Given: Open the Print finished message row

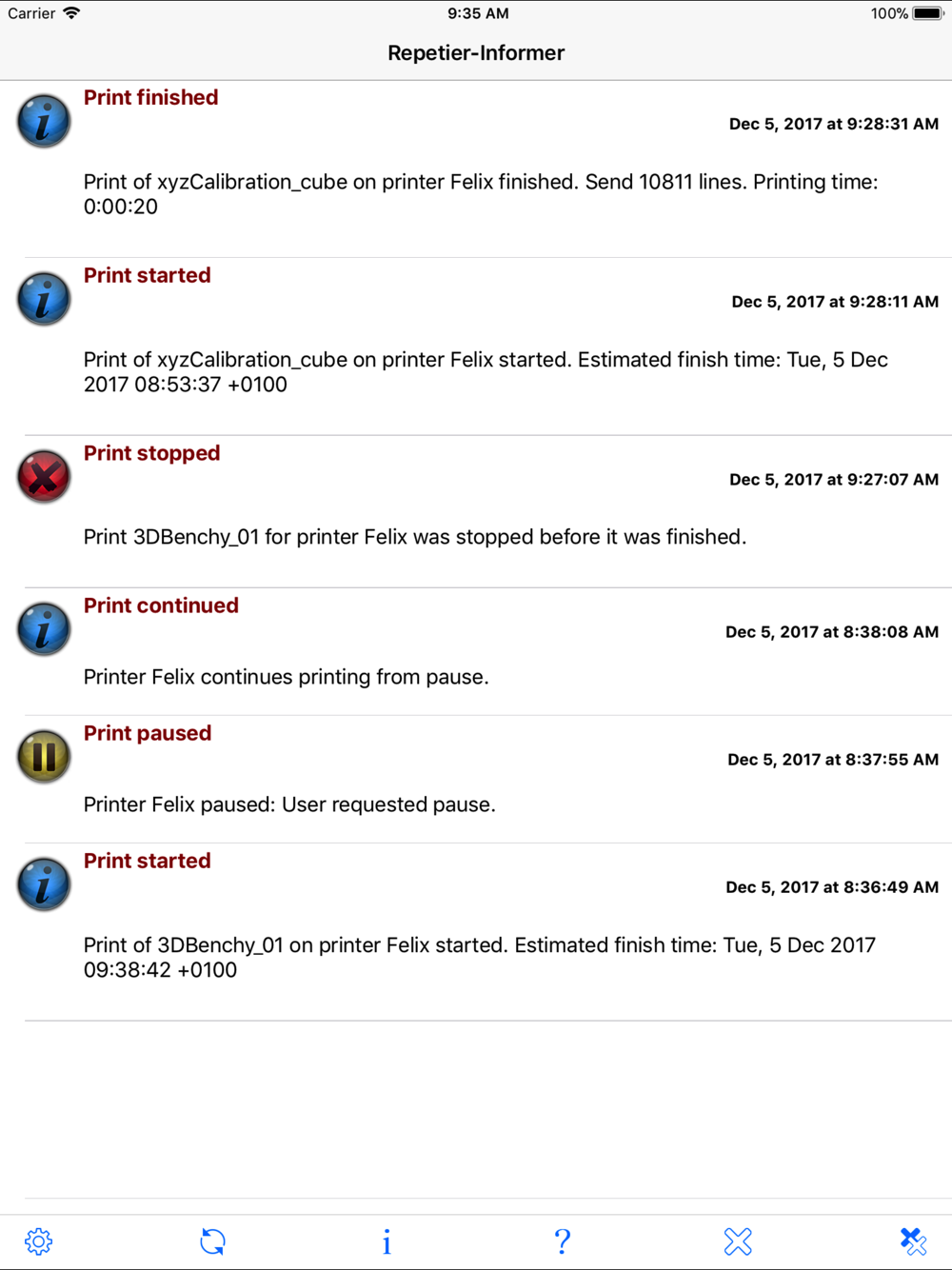Looking at the screenshot, I should [476, 169].
